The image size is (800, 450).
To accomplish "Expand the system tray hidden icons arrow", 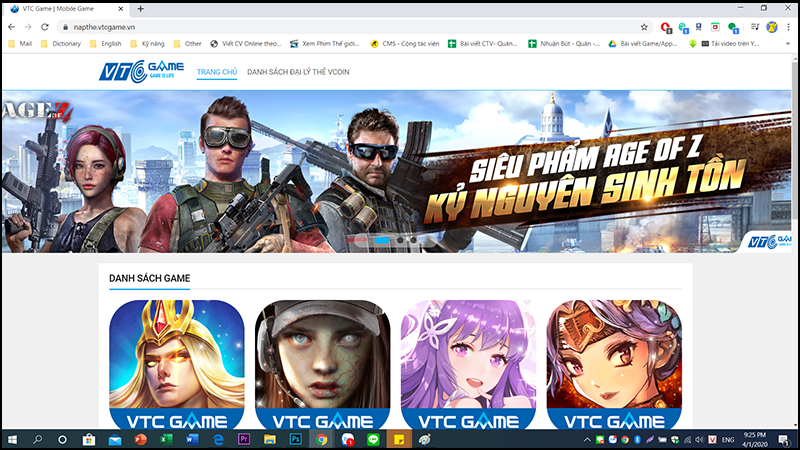I will (587, 439).
